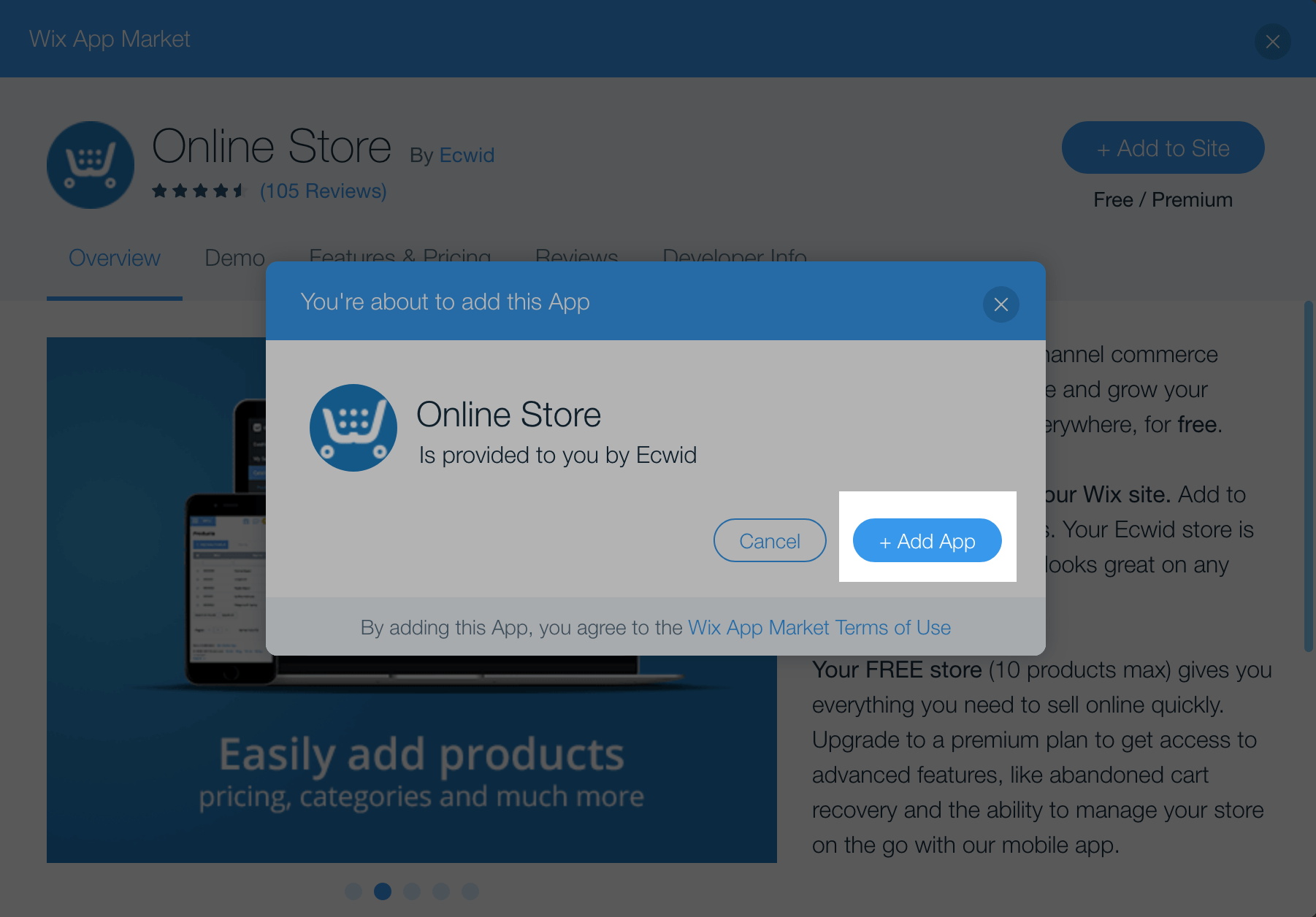Image resolution: width=1316 pixels, height=917 pixels.
Task: Open the Features & Pricing tab
Action: [399, 255]
